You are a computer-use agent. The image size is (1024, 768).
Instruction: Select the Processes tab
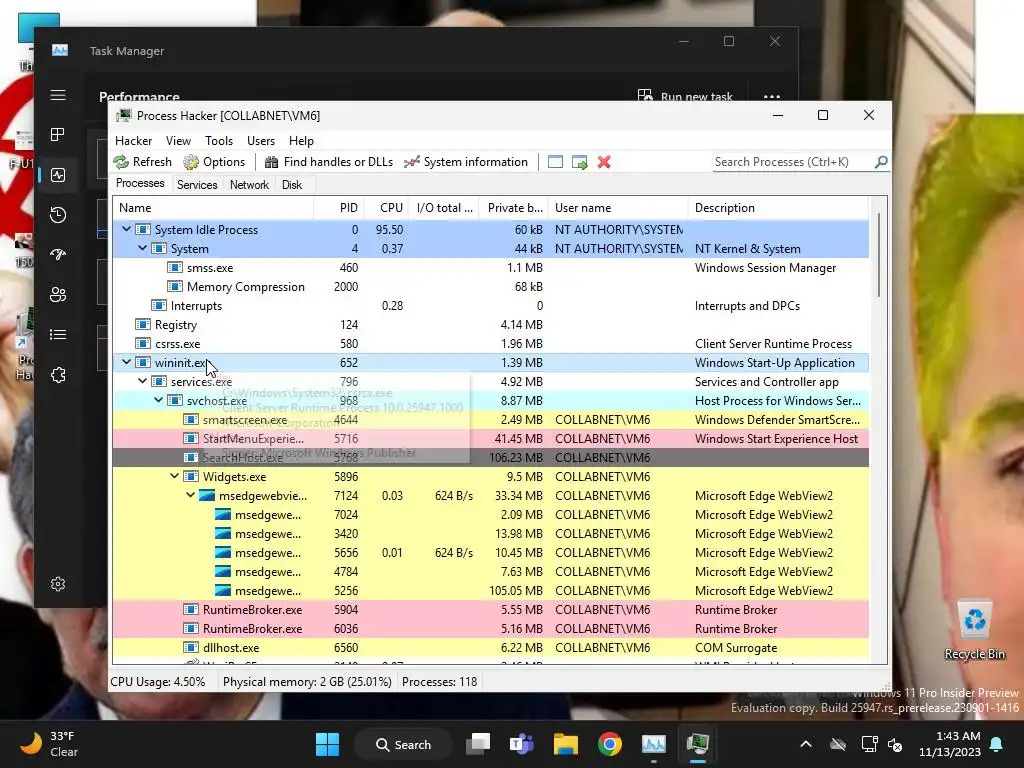tap(140, 184)
